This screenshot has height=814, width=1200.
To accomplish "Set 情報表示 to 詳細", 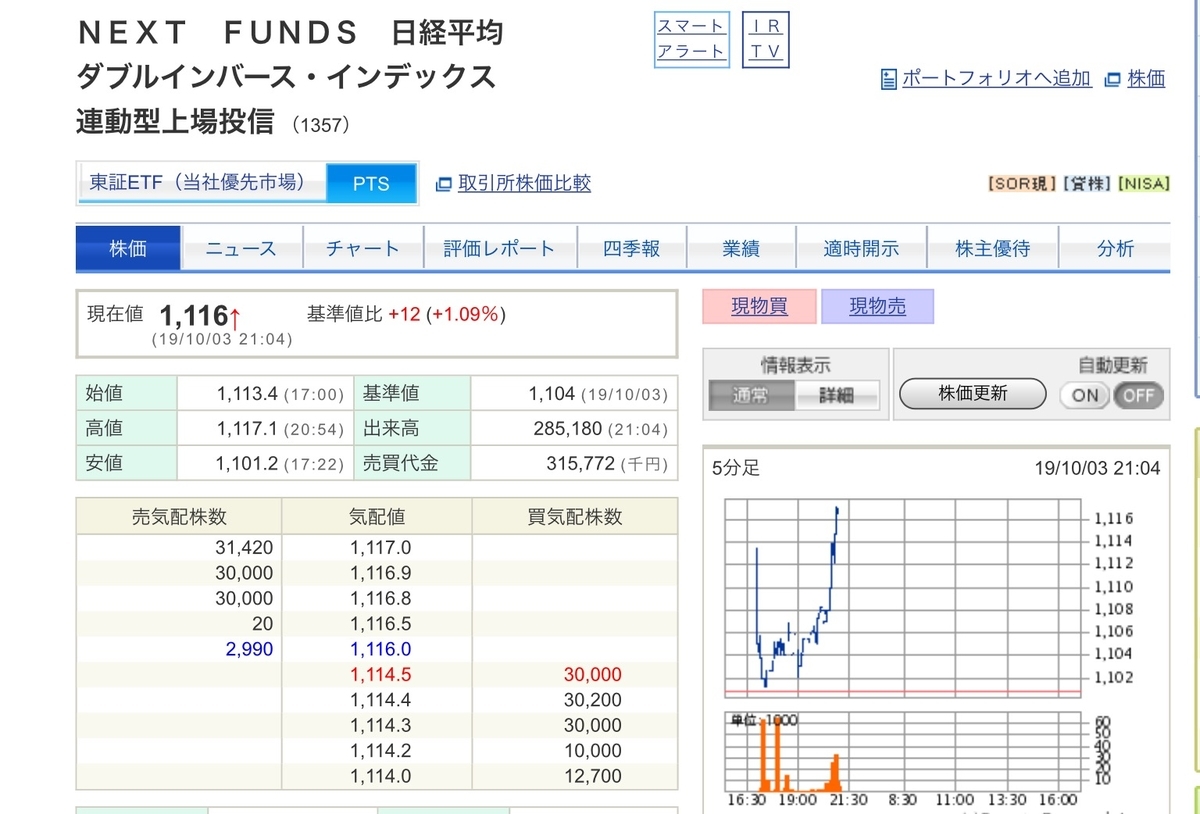I will pyautogui.click(x=837, y=395).
